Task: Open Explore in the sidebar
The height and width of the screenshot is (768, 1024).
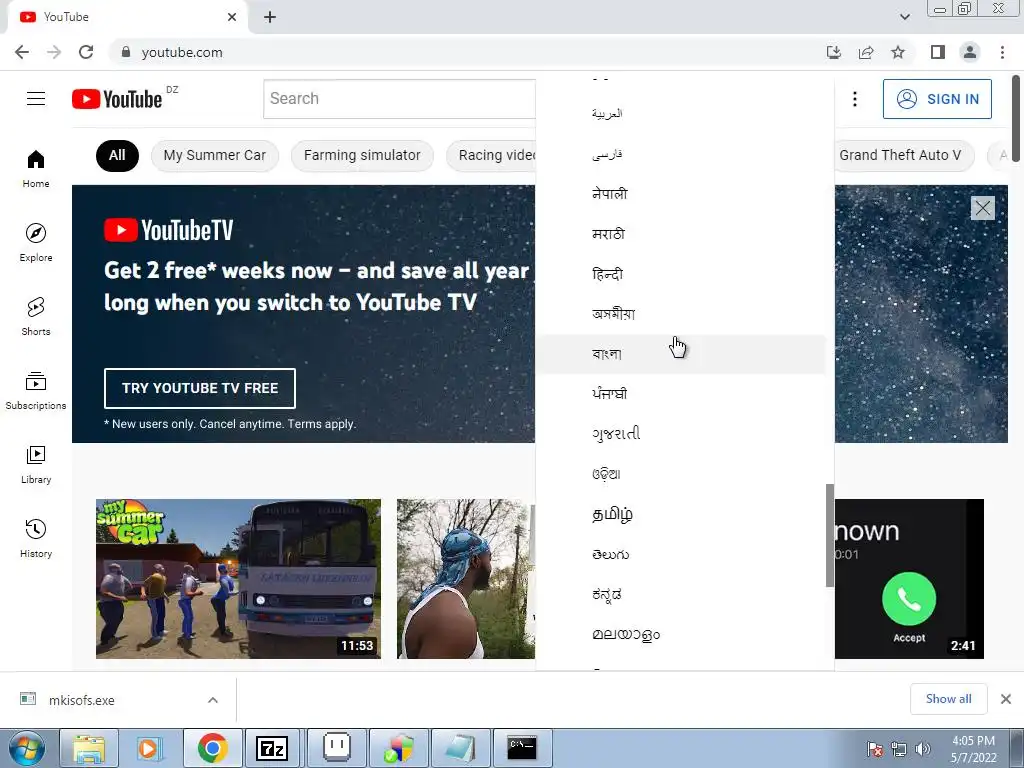Action: (36, 242)
